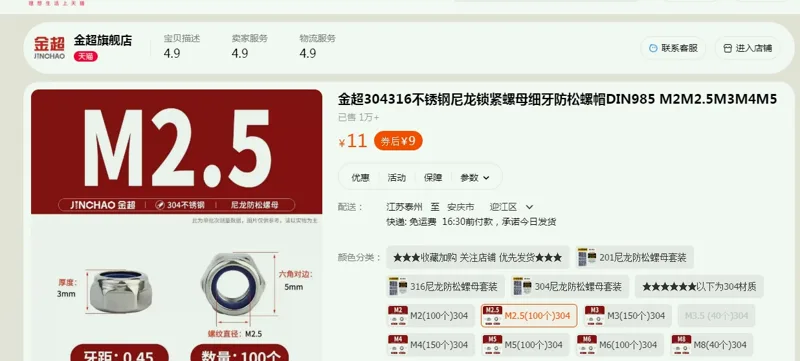Select the M4(150个)304 variant
Screen dimensions: 800x361
[431, 345]
